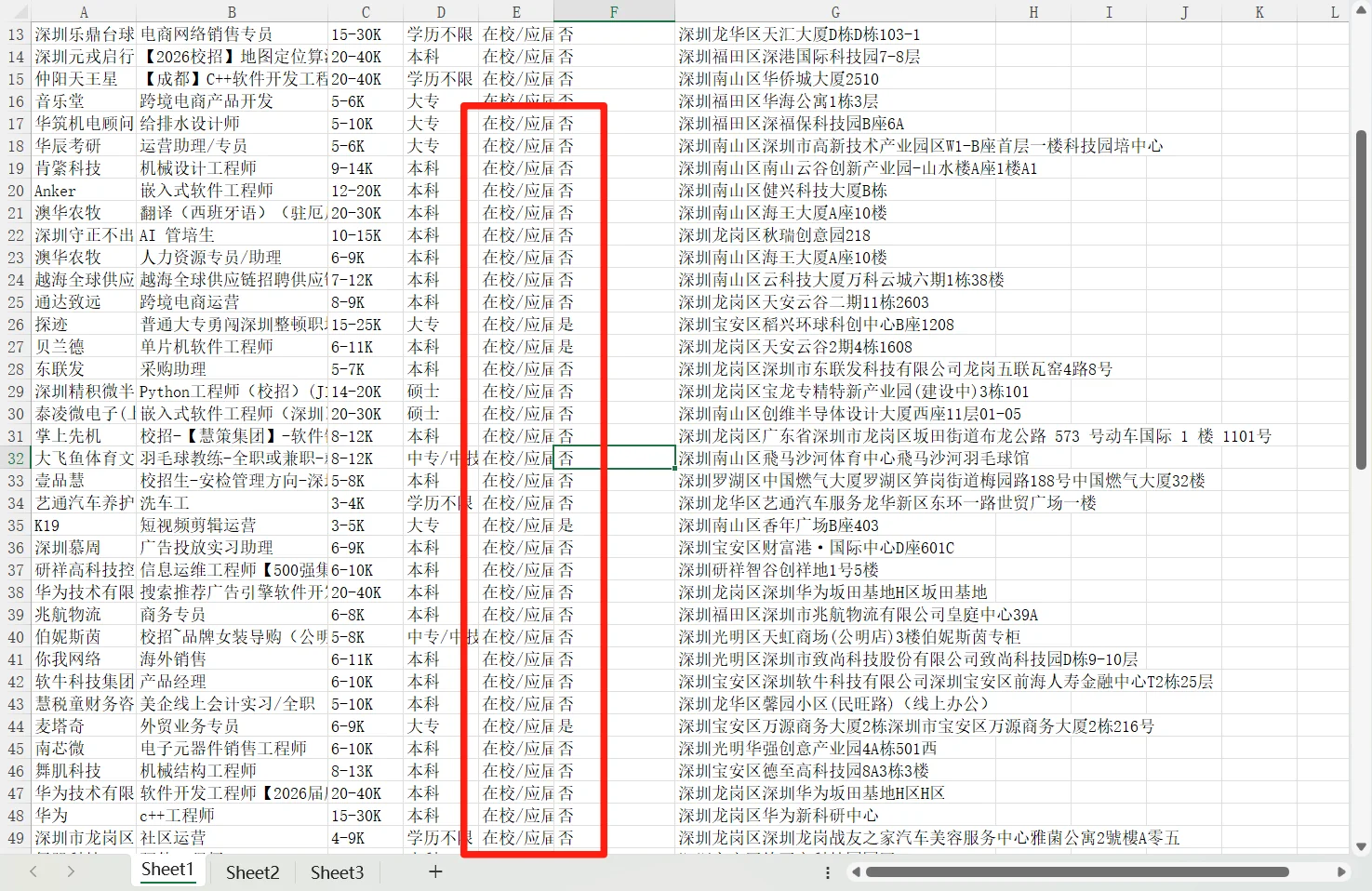
Task: Select column H header
Action: tap(1033, 12)
